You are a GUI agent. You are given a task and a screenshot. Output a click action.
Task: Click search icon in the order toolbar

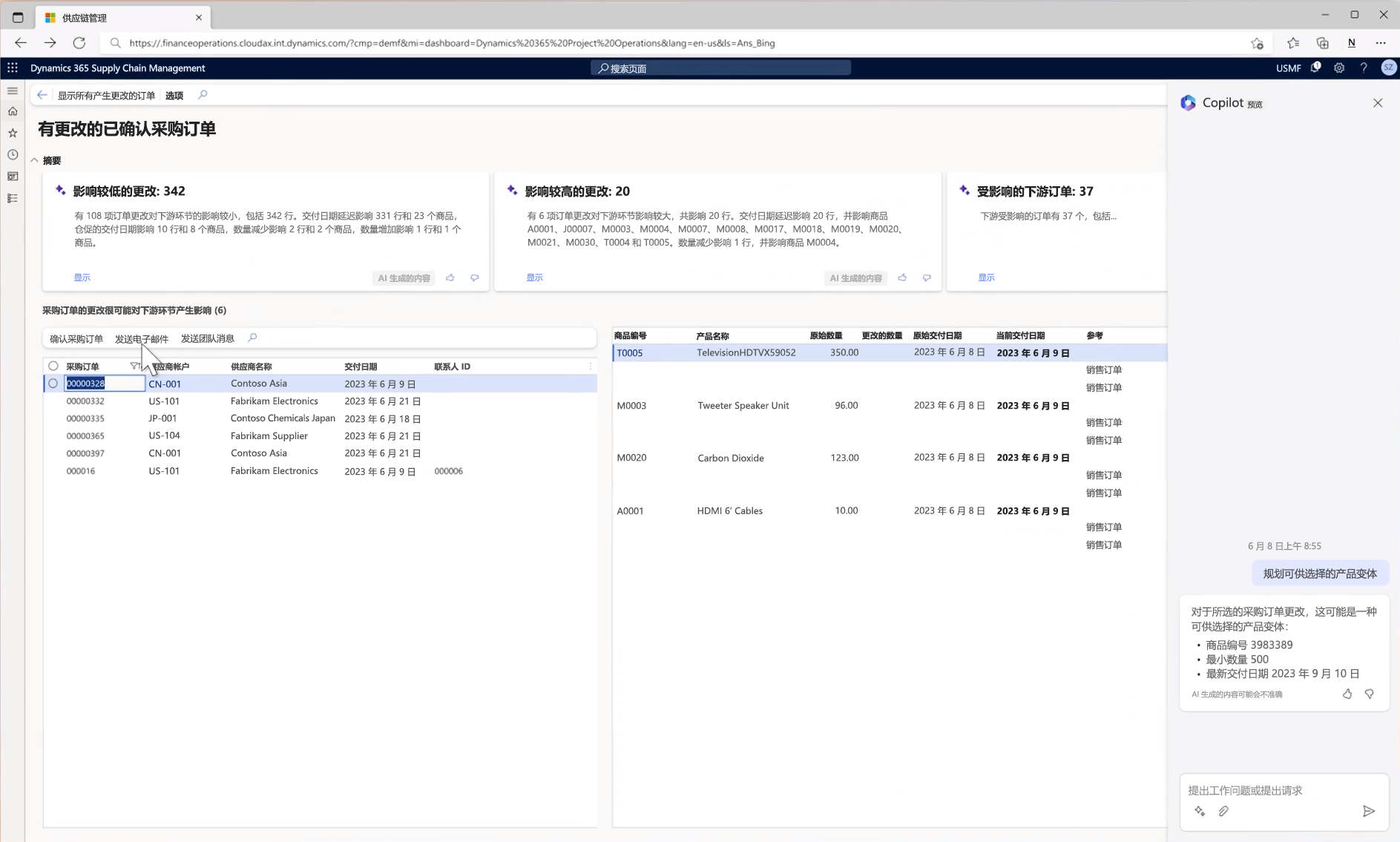click(x=252, y=338)
